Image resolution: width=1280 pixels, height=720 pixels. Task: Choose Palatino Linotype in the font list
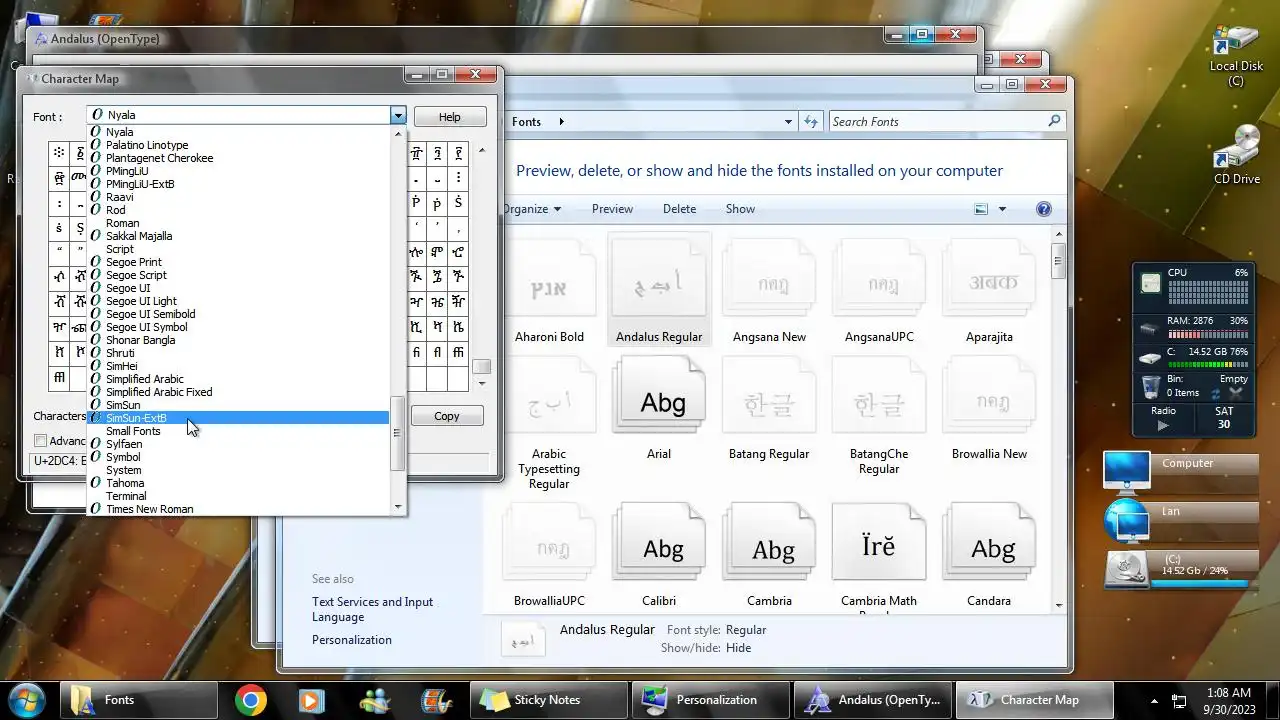238,145
